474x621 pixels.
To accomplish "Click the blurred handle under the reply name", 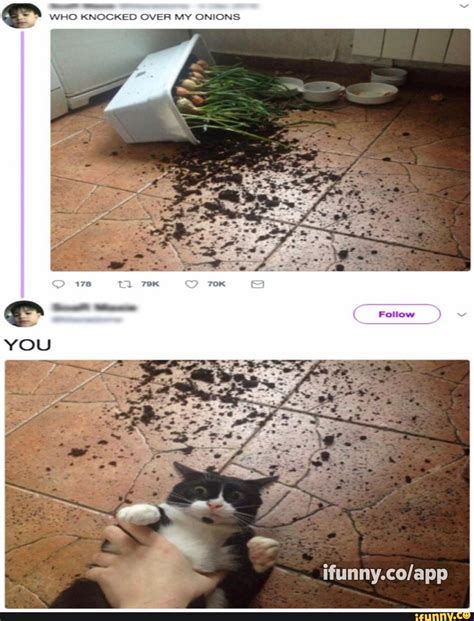I will [88, 319].
